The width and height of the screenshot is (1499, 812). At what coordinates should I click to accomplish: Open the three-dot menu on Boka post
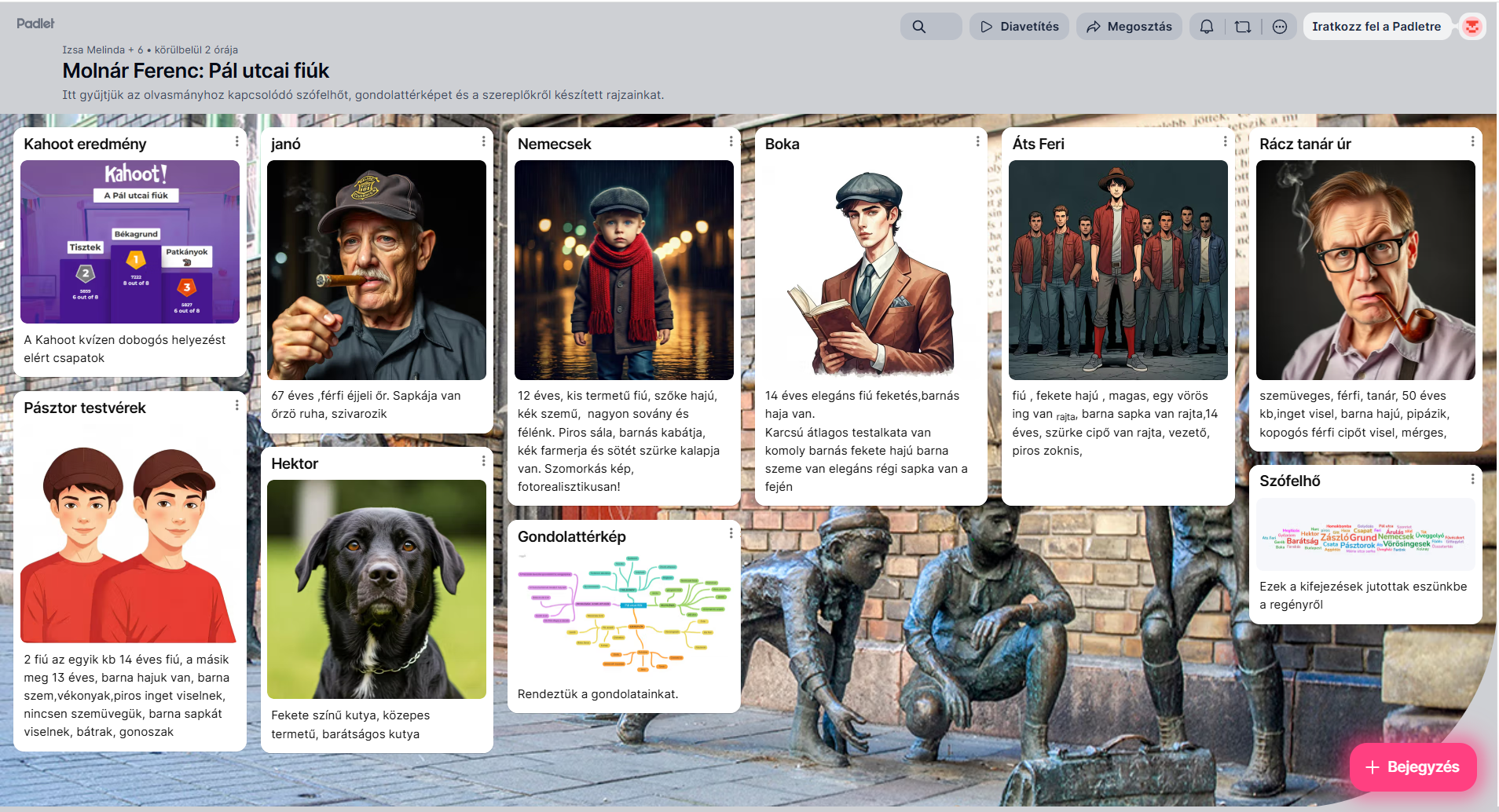coord(977,141)
